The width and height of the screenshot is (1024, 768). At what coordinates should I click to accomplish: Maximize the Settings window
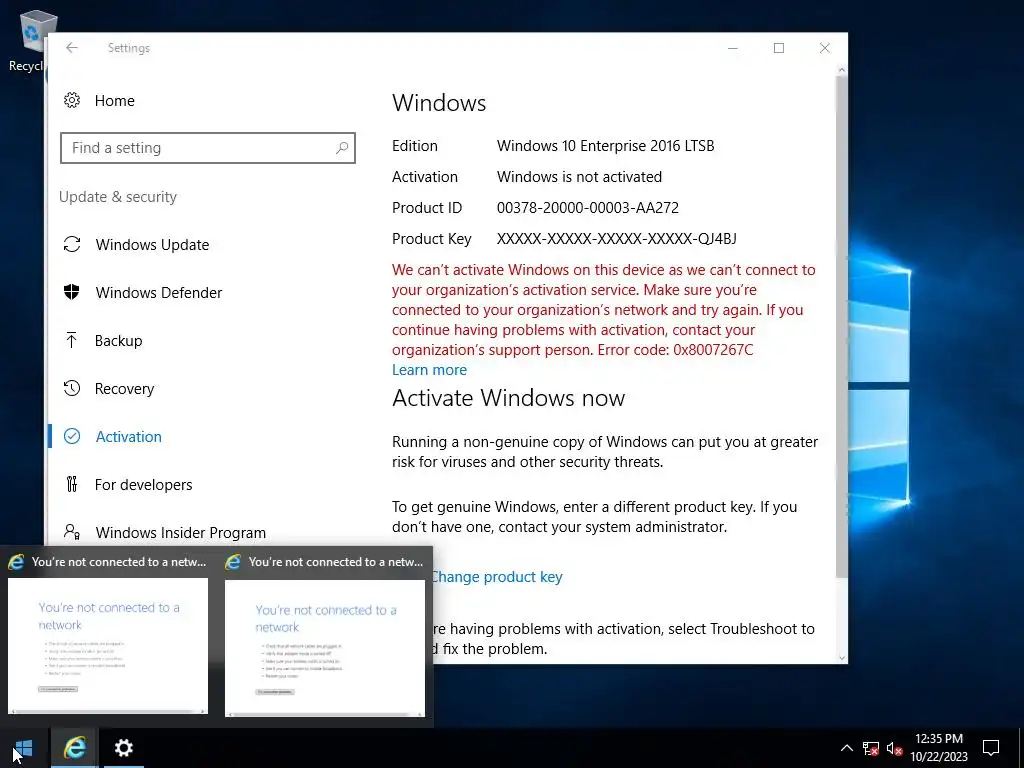(778, 48)
